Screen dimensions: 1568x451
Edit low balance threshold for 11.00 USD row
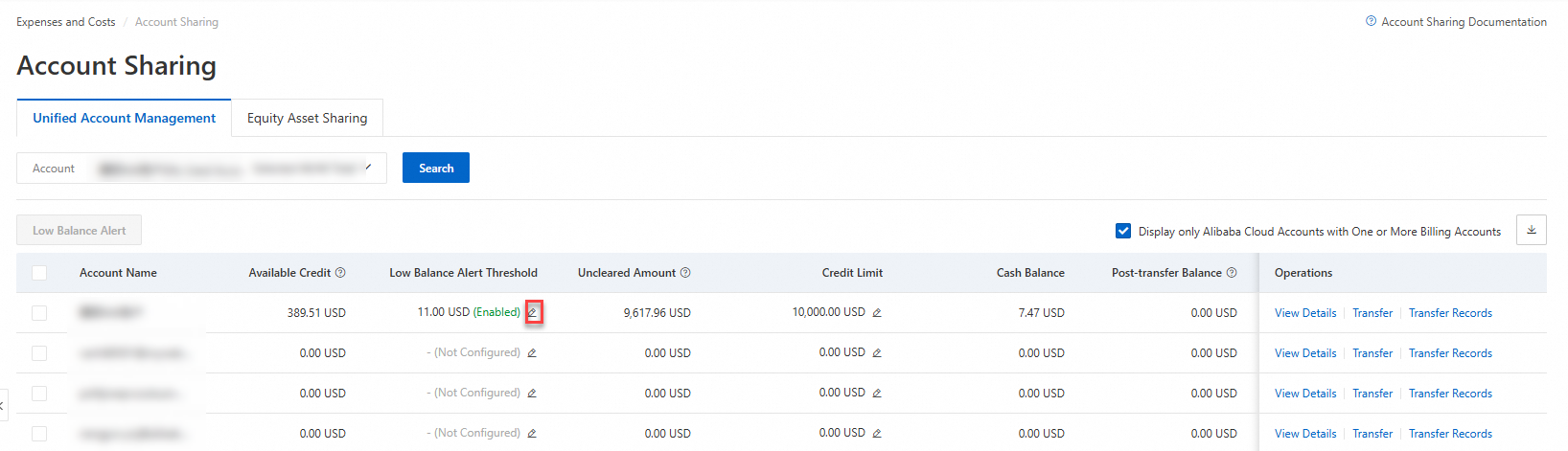click(533, 312)
